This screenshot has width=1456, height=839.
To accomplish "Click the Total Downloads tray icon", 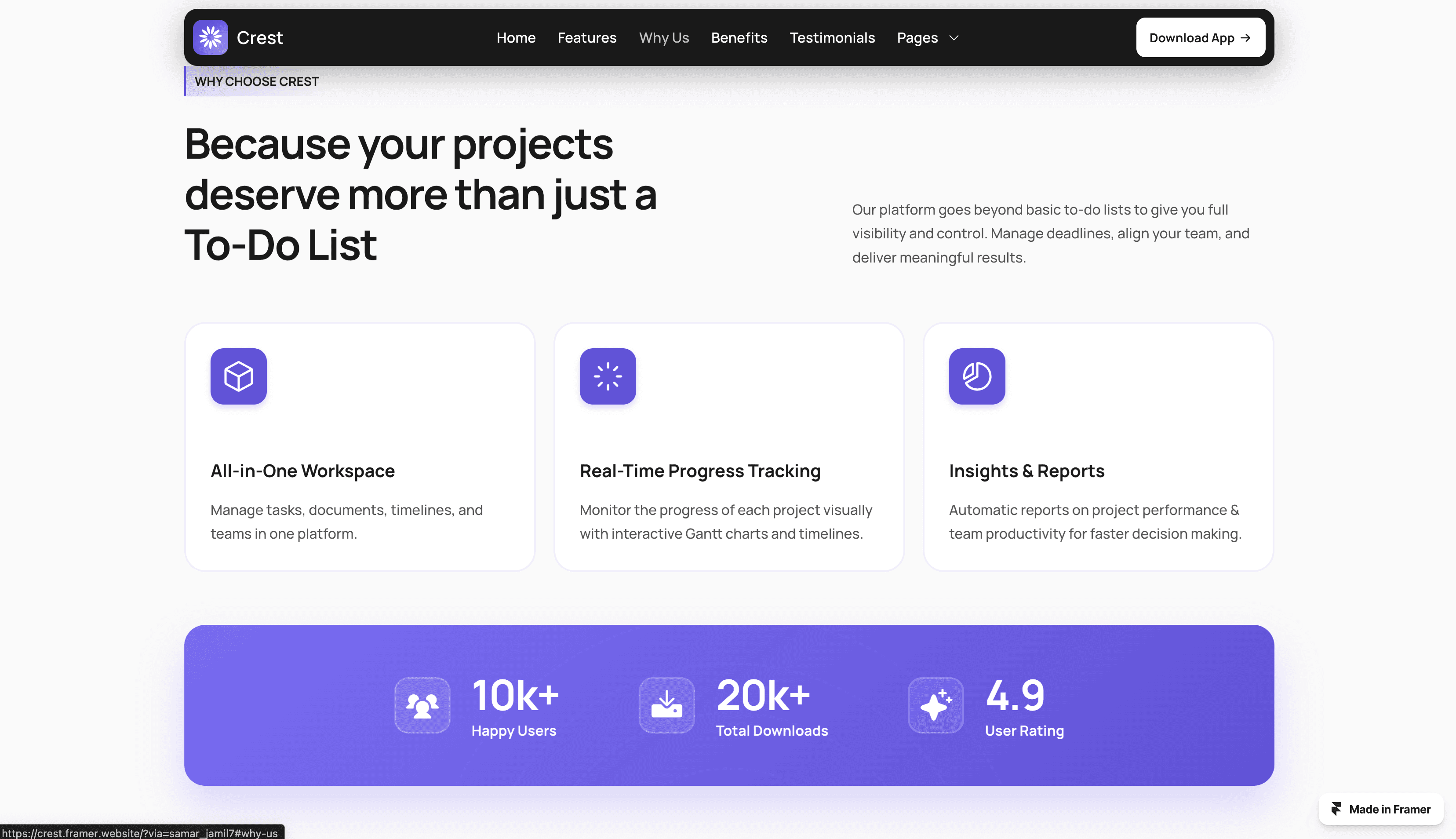I will [x=666, y=705].
